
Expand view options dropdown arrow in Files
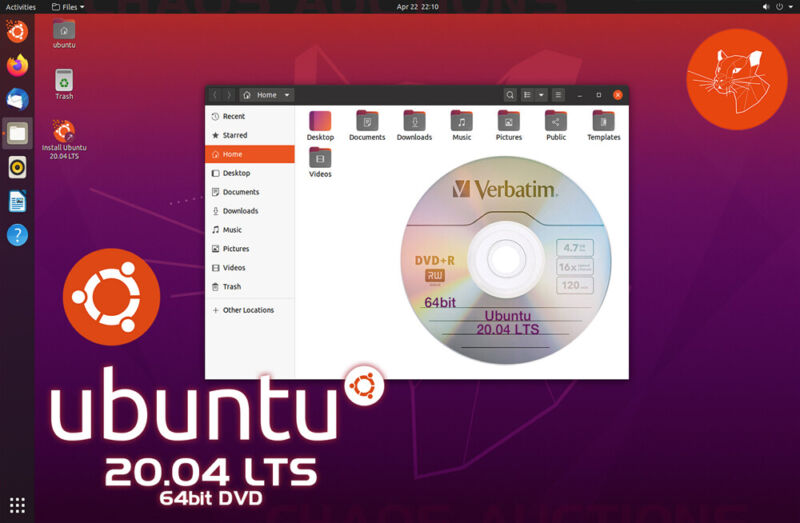click(541, 95)
